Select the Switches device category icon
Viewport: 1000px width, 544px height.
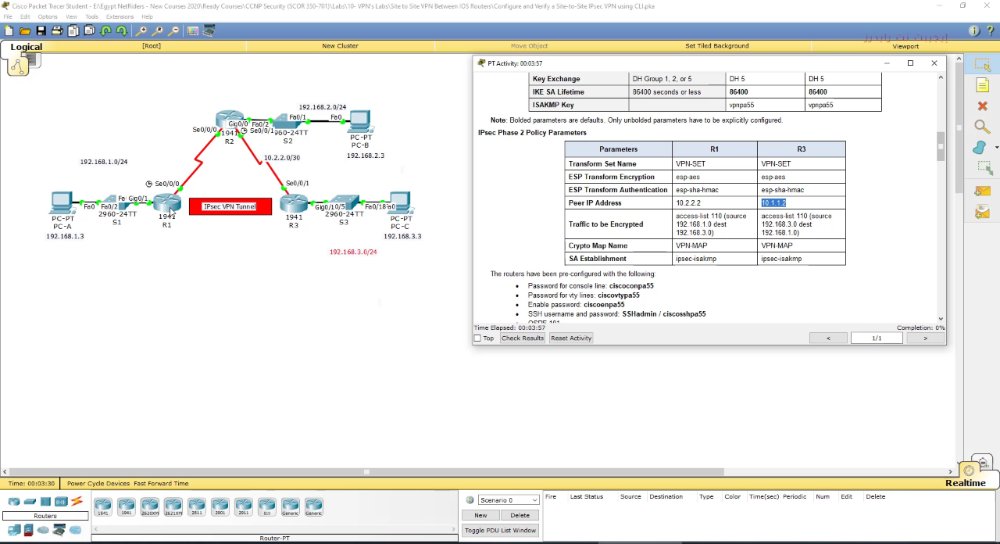click(29, 501)
